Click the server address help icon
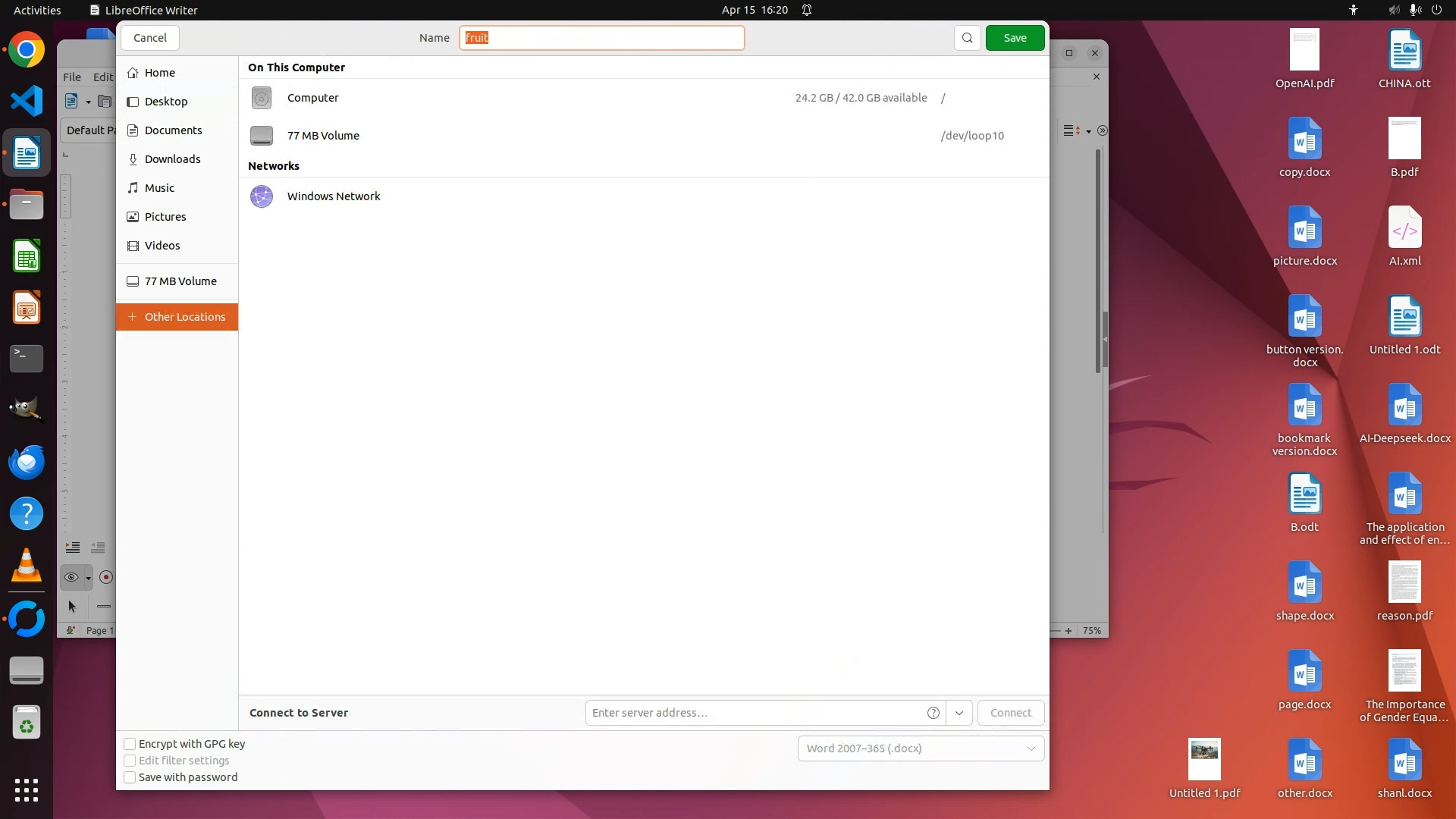Image resolution: width=1456 pixels, height=819 pixels. [x=933, y=713]
